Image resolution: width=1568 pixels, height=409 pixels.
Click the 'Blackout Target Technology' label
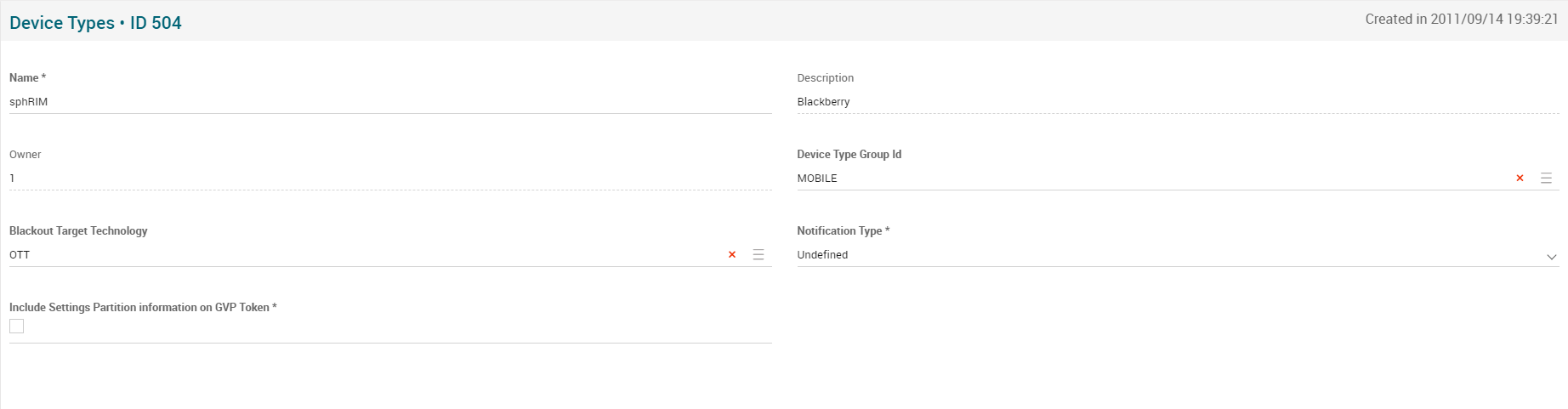tap(78, 231)
